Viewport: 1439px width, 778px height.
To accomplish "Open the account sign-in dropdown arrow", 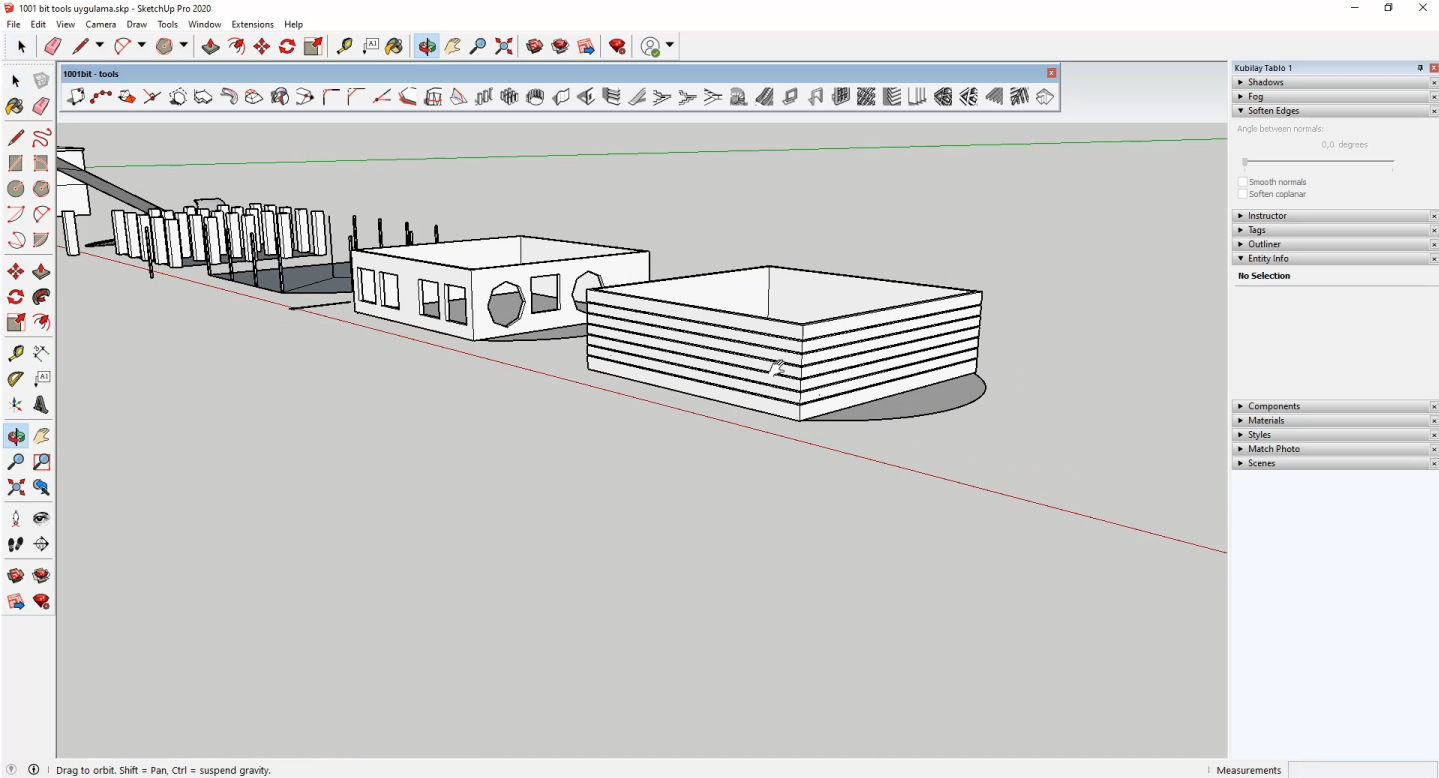I will [x=669, y=46].
